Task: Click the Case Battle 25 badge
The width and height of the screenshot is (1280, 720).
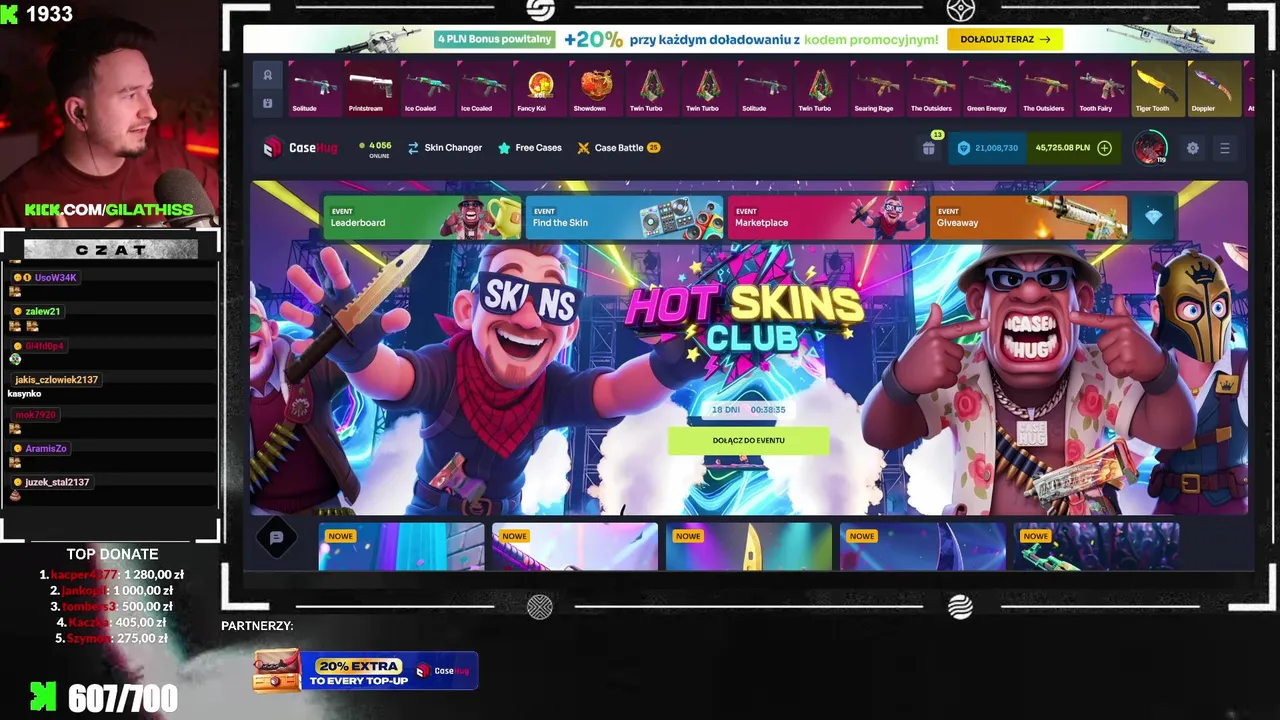Action: (653, 148)
